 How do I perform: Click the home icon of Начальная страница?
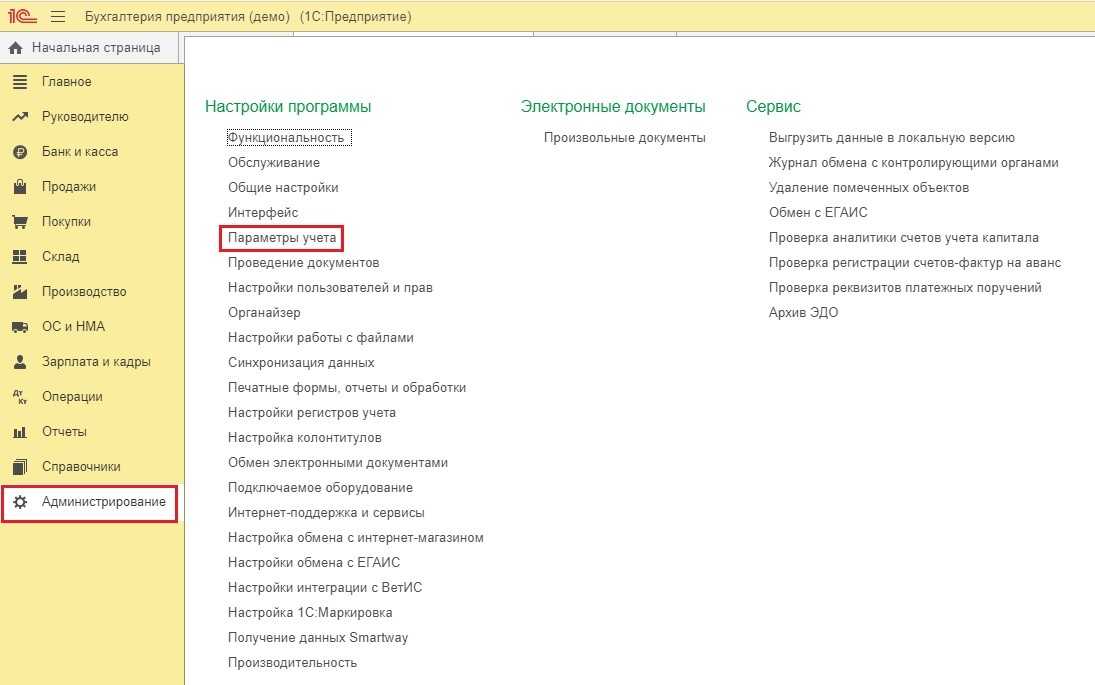tap(15, 48)
